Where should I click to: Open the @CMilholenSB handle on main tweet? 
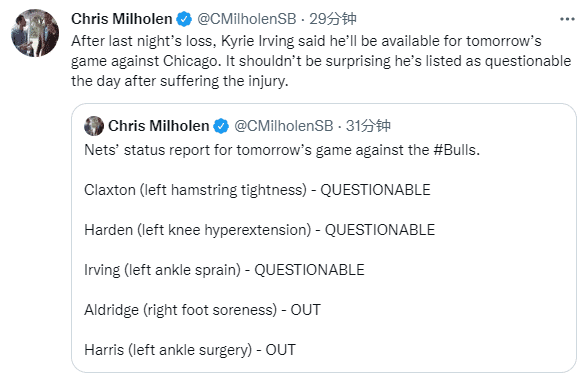click(247, 19)
